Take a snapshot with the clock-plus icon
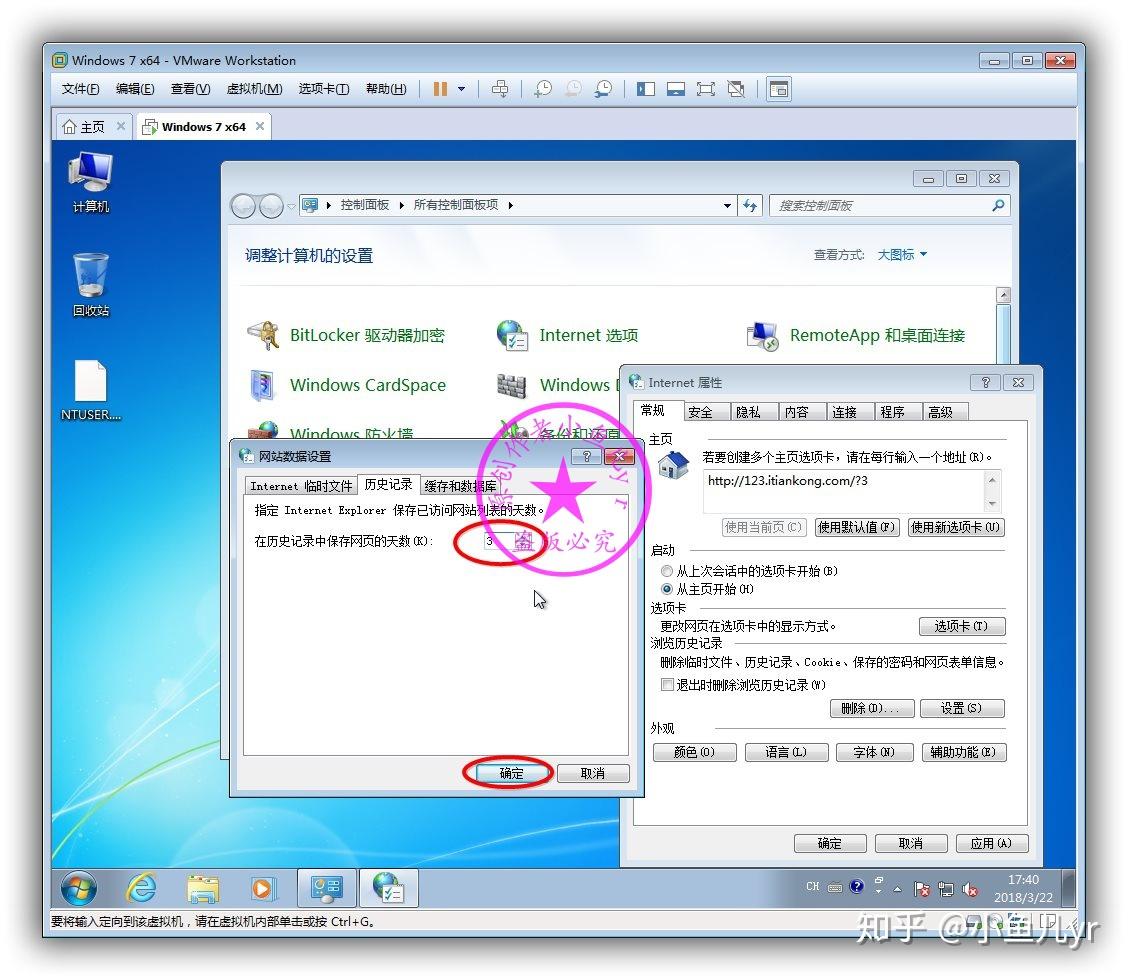Screen dimensions: 1128x980 (542, 89)
